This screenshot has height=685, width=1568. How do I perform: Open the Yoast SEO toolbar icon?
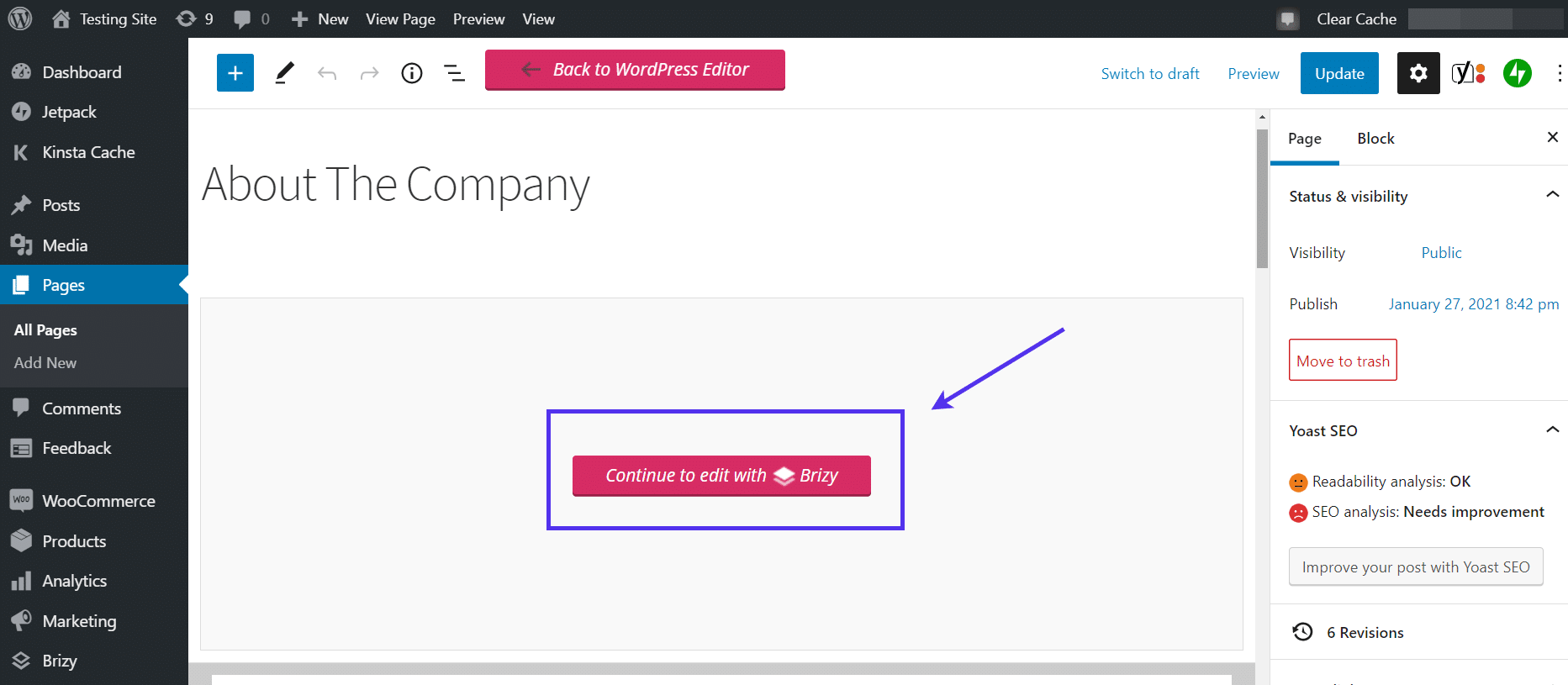(1468, 73)
